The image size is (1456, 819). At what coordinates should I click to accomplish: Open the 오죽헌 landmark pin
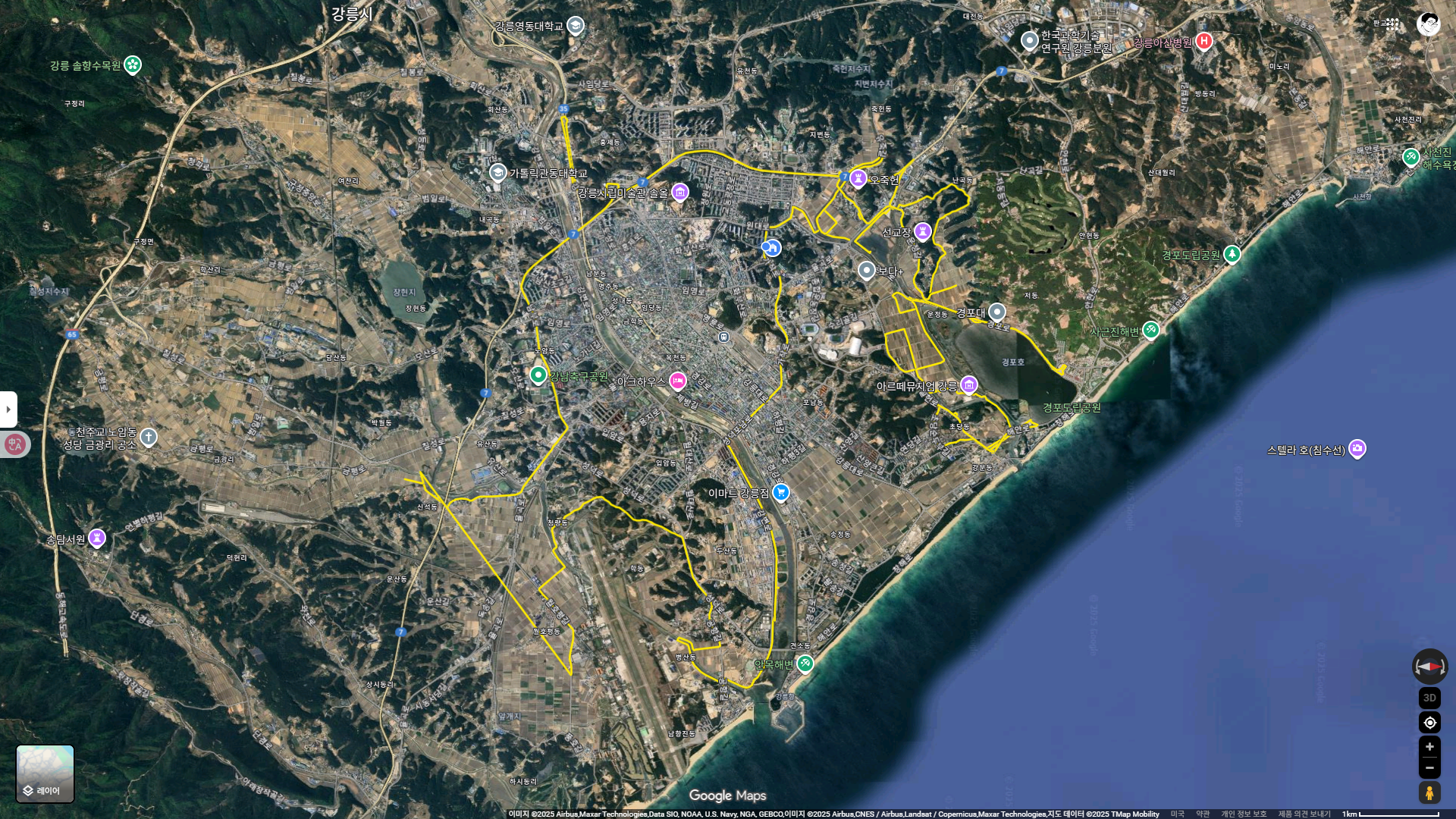(858, 178)
